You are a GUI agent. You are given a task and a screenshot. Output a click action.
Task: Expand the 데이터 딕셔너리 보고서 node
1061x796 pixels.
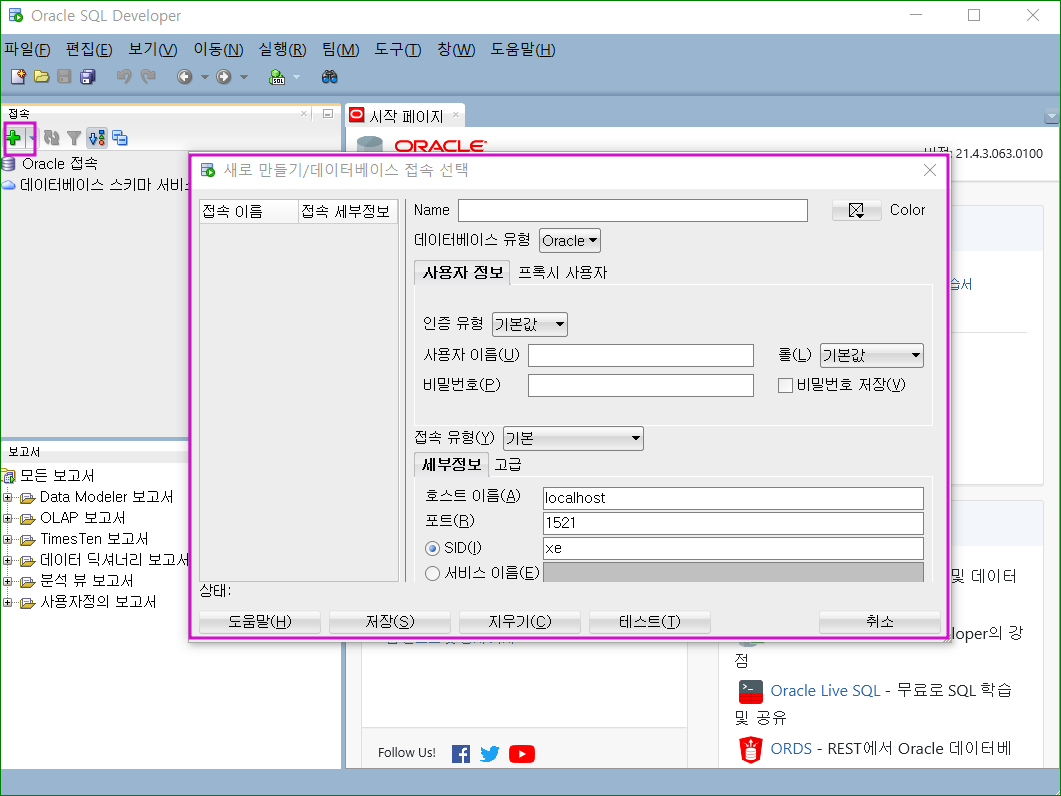(7, 560)
